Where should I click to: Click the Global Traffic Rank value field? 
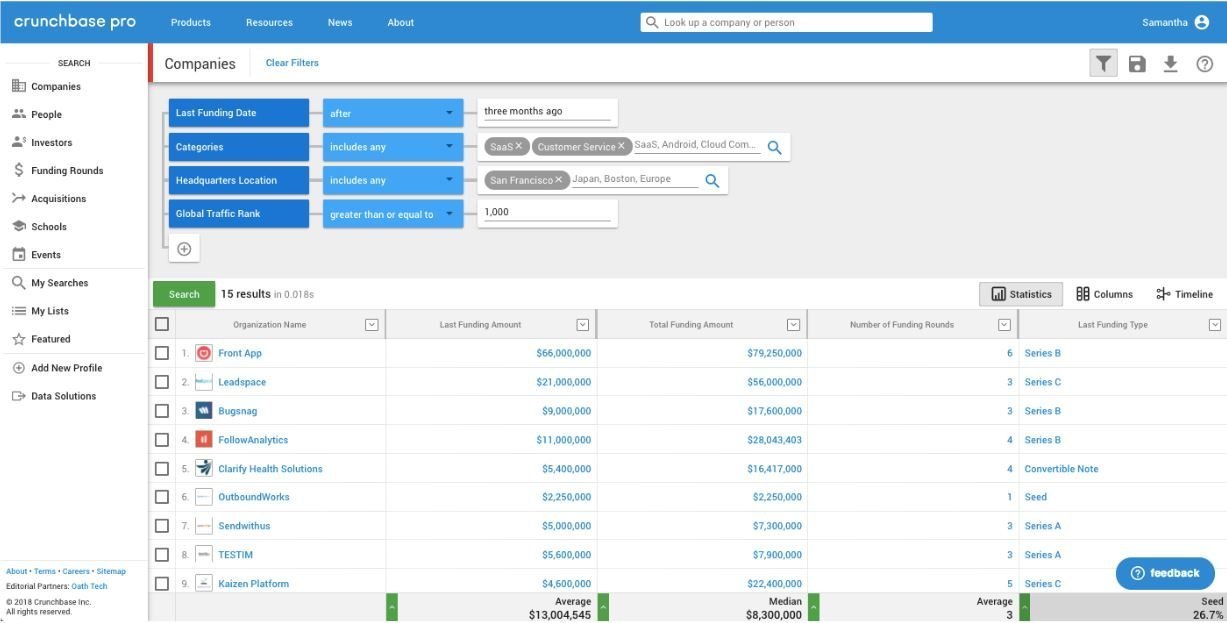click(547, 213)
